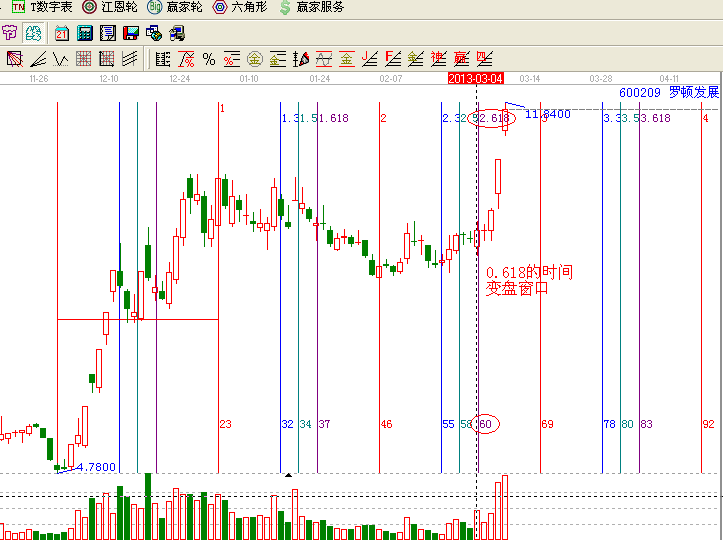This screenshot has width=723, height=540.
Task: Click 赢家服务 with dollar sign
Action: pyautogui.click(x=312, y=7)
